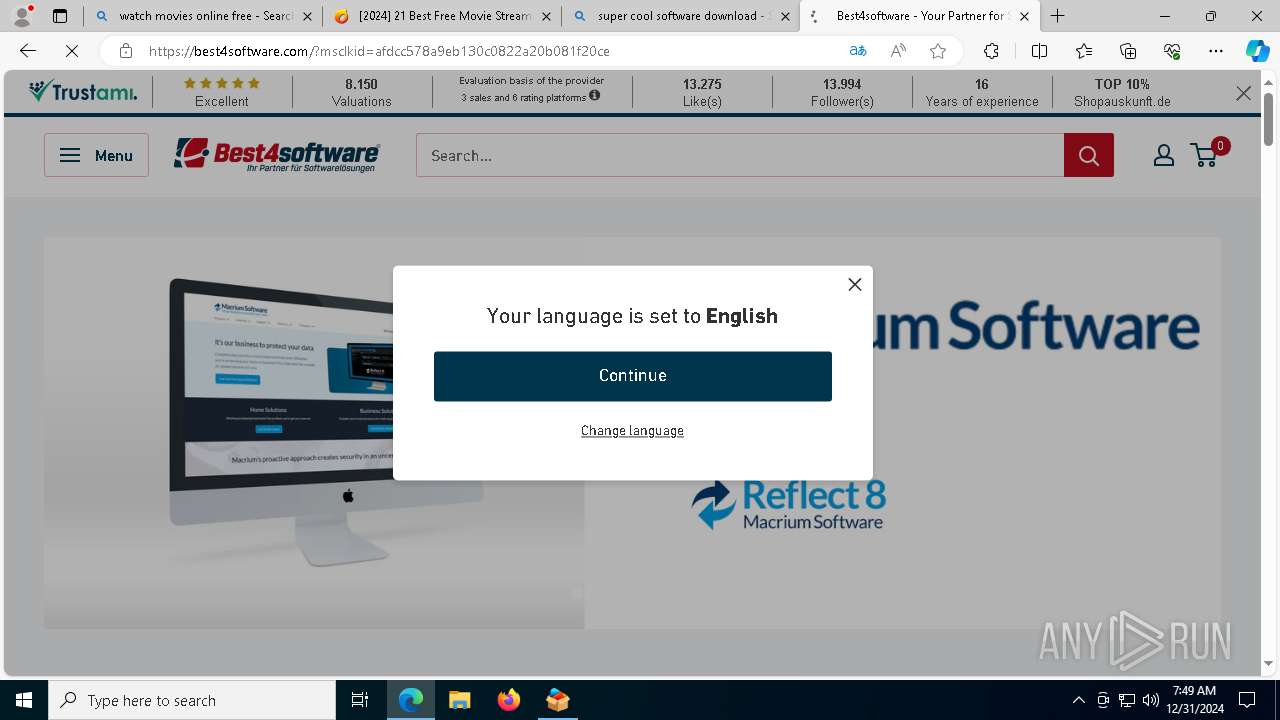Image resolution: width=1280 pixels, height=720 pixels.
Task: Open the user account icon
Action: coord(1164,155)
